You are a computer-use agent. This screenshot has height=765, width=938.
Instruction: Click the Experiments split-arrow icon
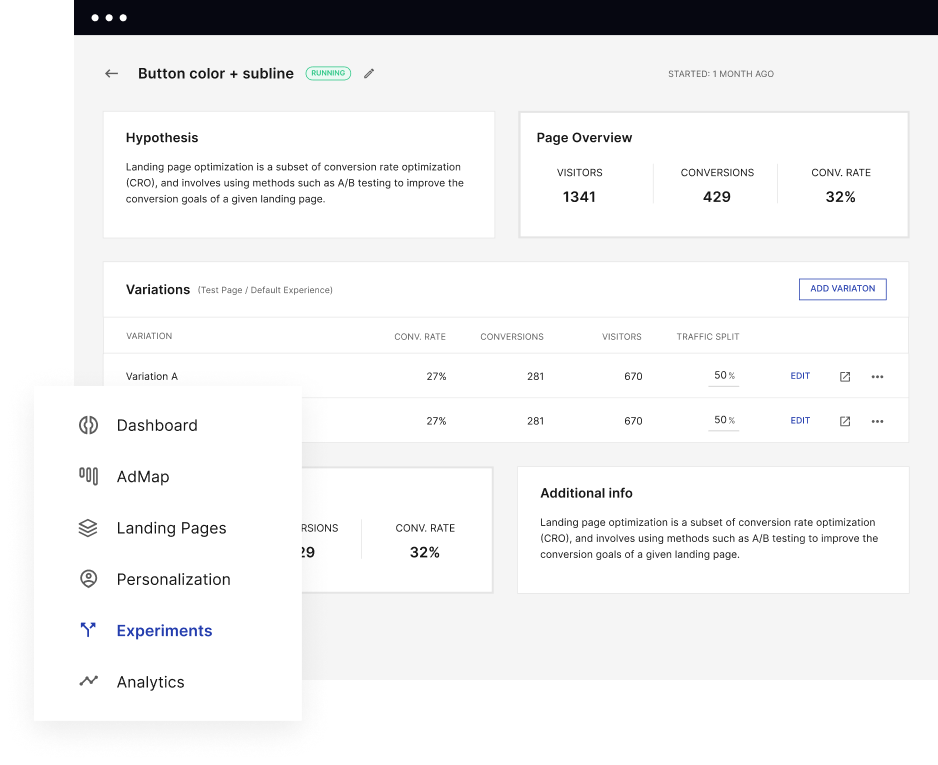[x=88, y=630]
